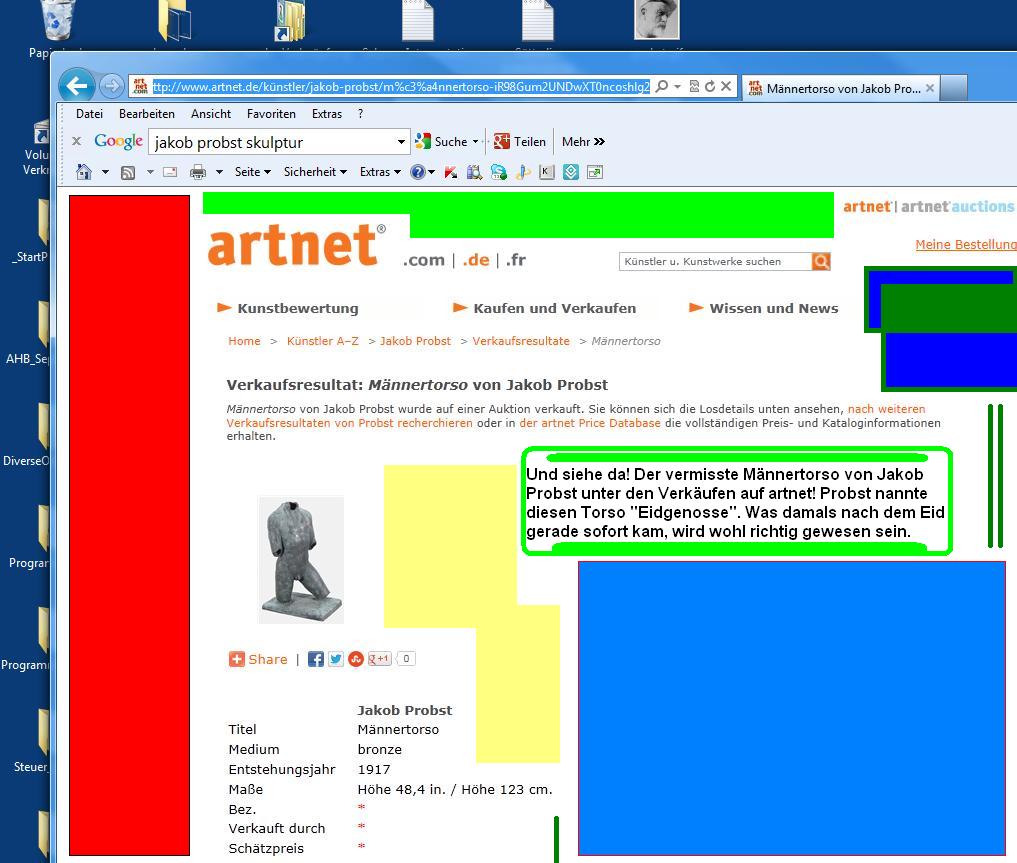Open the Papierkorb recycle bin on the desktop
Screen dimensions: 1017x863
(x=57, y=21)
